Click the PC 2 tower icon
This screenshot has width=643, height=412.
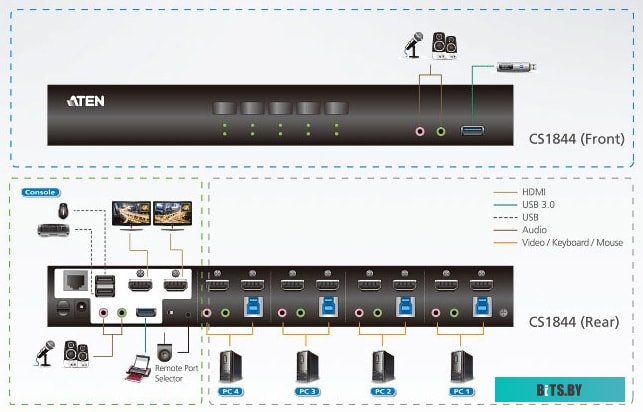tap(383, 366)
